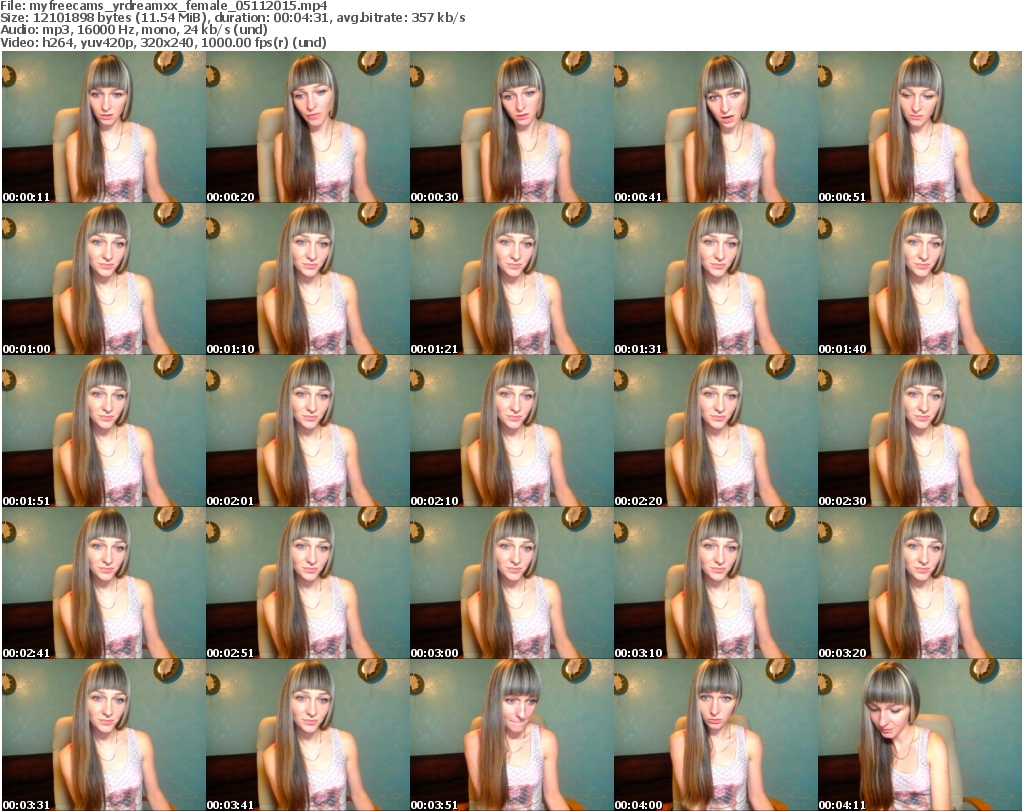Pick the 00:01:51 preview frame
1024x811 pixels.
(104, 432)
